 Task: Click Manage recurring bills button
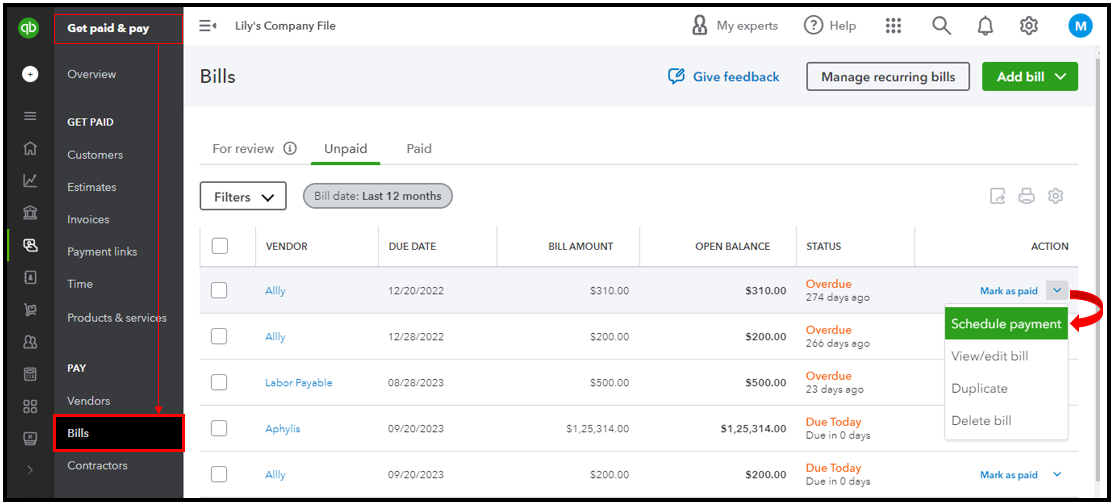[888, 77]
